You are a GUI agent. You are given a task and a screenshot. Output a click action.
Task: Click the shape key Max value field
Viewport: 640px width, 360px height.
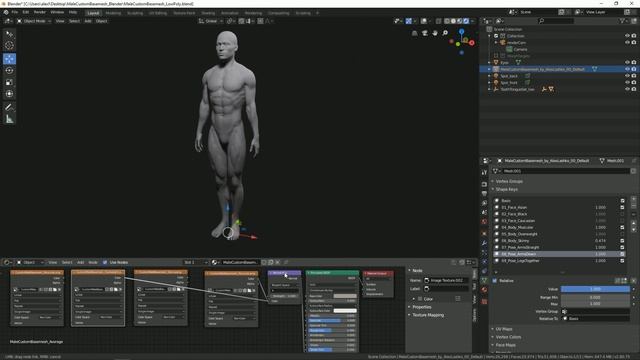click(x=595, y=304)
